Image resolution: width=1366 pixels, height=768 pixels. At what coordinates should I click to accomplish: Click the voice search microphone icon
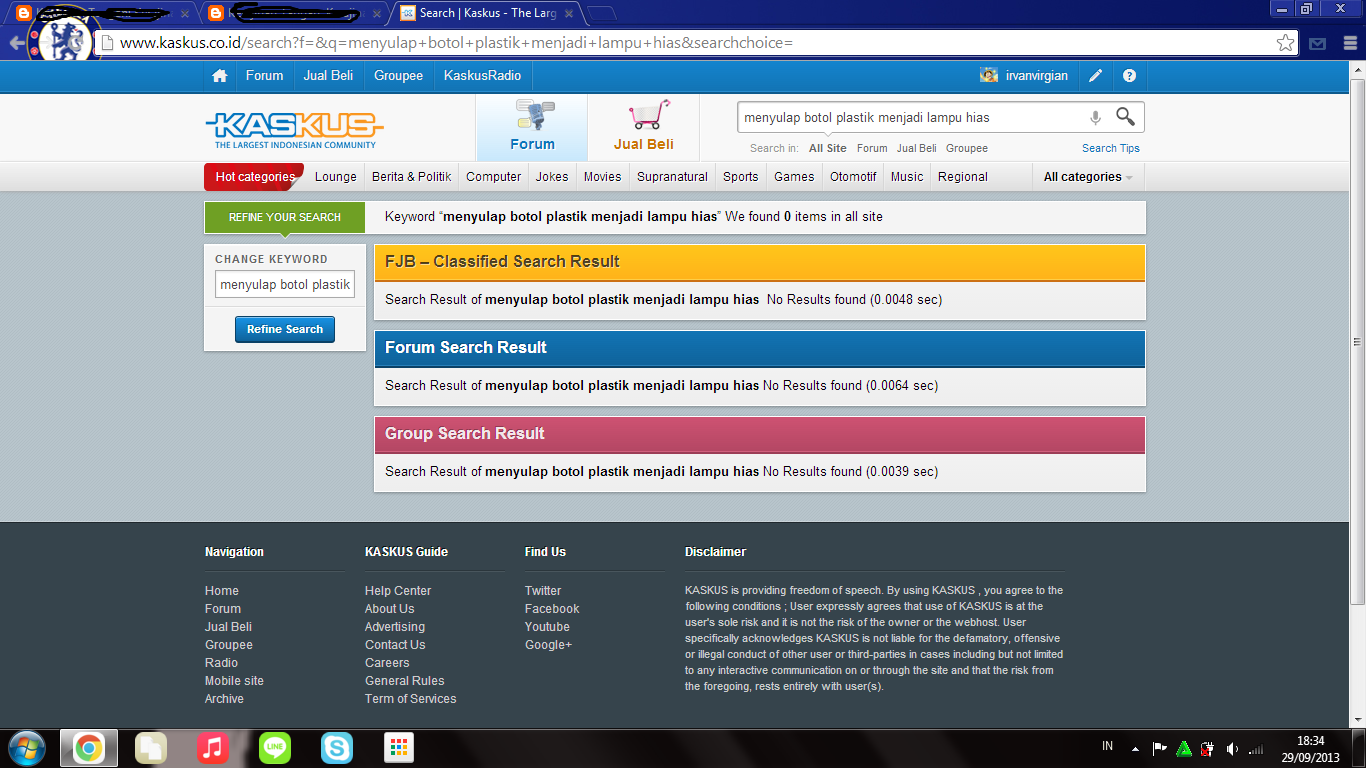coord(1095,117)
